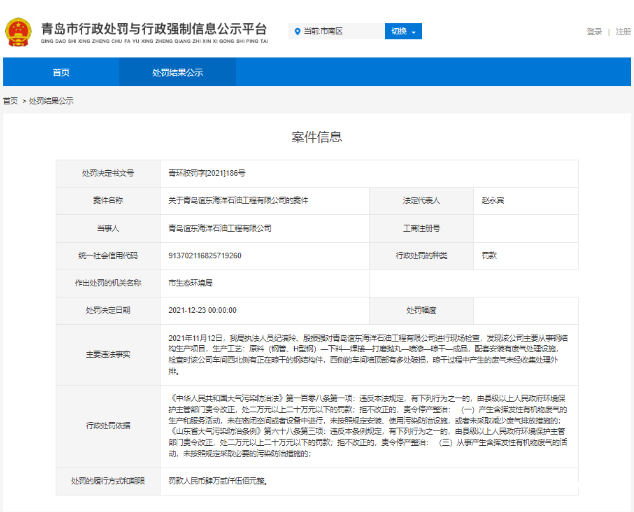Click the 当事人 label cell
This screenshot has height=512, width=634.
108,228
